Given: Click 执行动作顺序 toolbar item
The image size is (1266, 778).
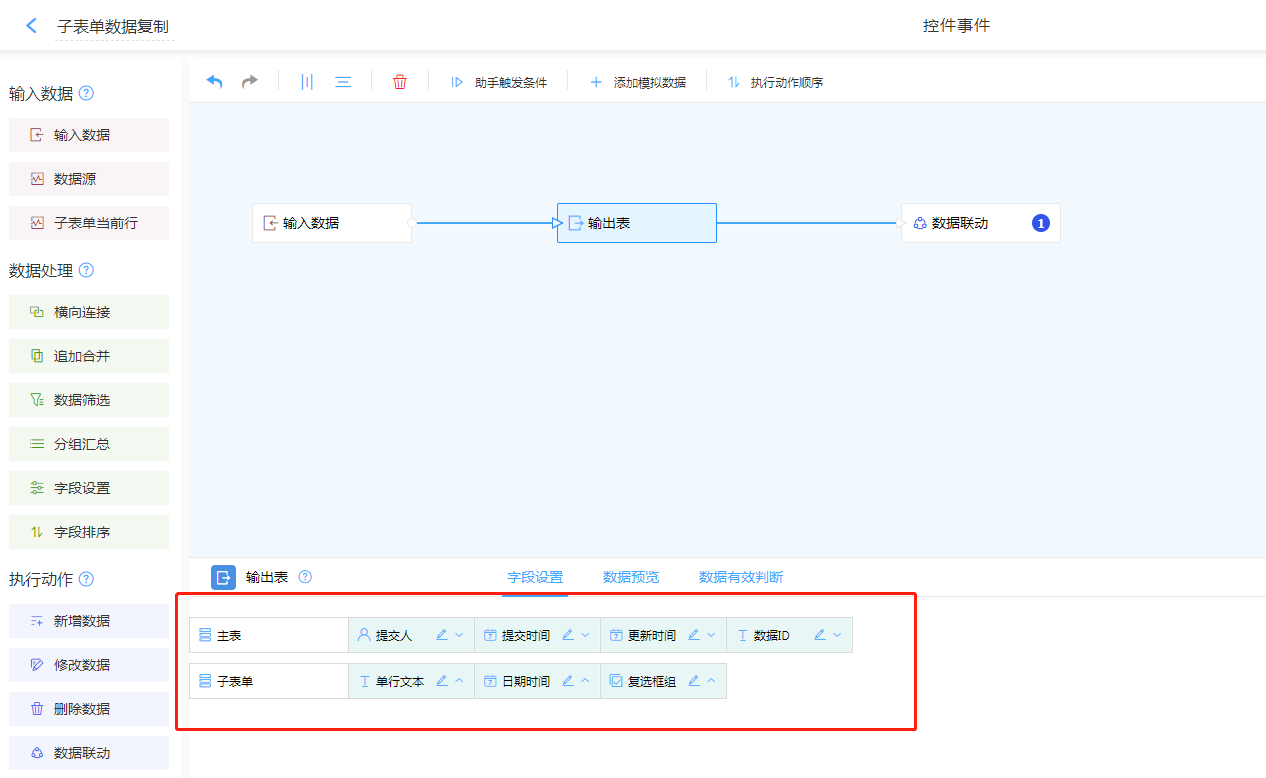Looking at the screenshot, I should tap(776, 82).
